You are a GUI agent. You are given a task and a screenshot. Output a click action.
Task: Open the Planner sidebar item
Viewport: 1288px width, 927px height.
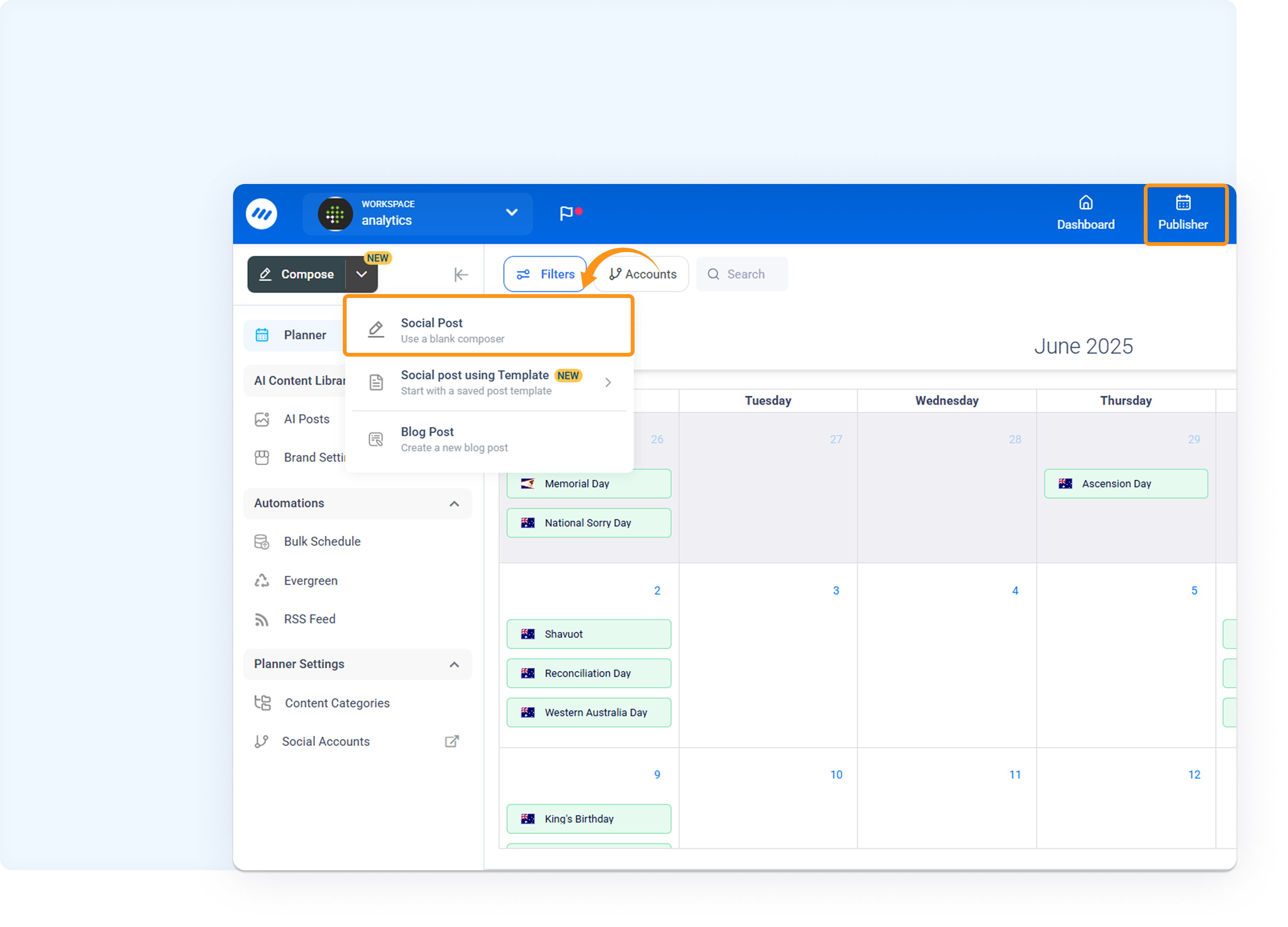point(294,335)
